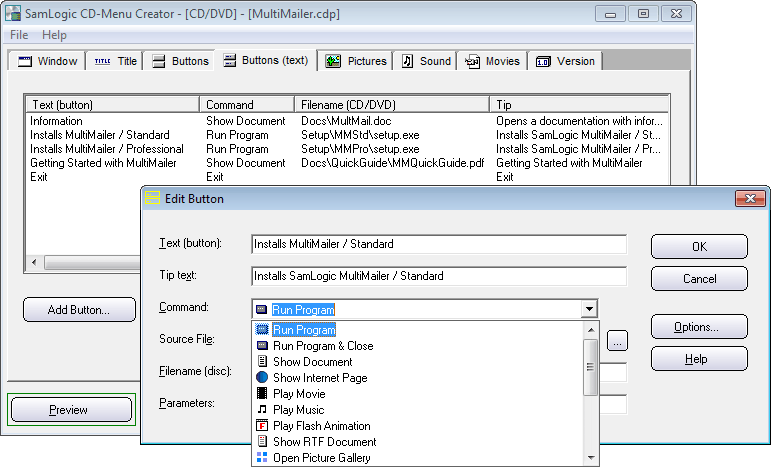Click the Tip column header
The image size is (771, 467).
click(579, 104)
